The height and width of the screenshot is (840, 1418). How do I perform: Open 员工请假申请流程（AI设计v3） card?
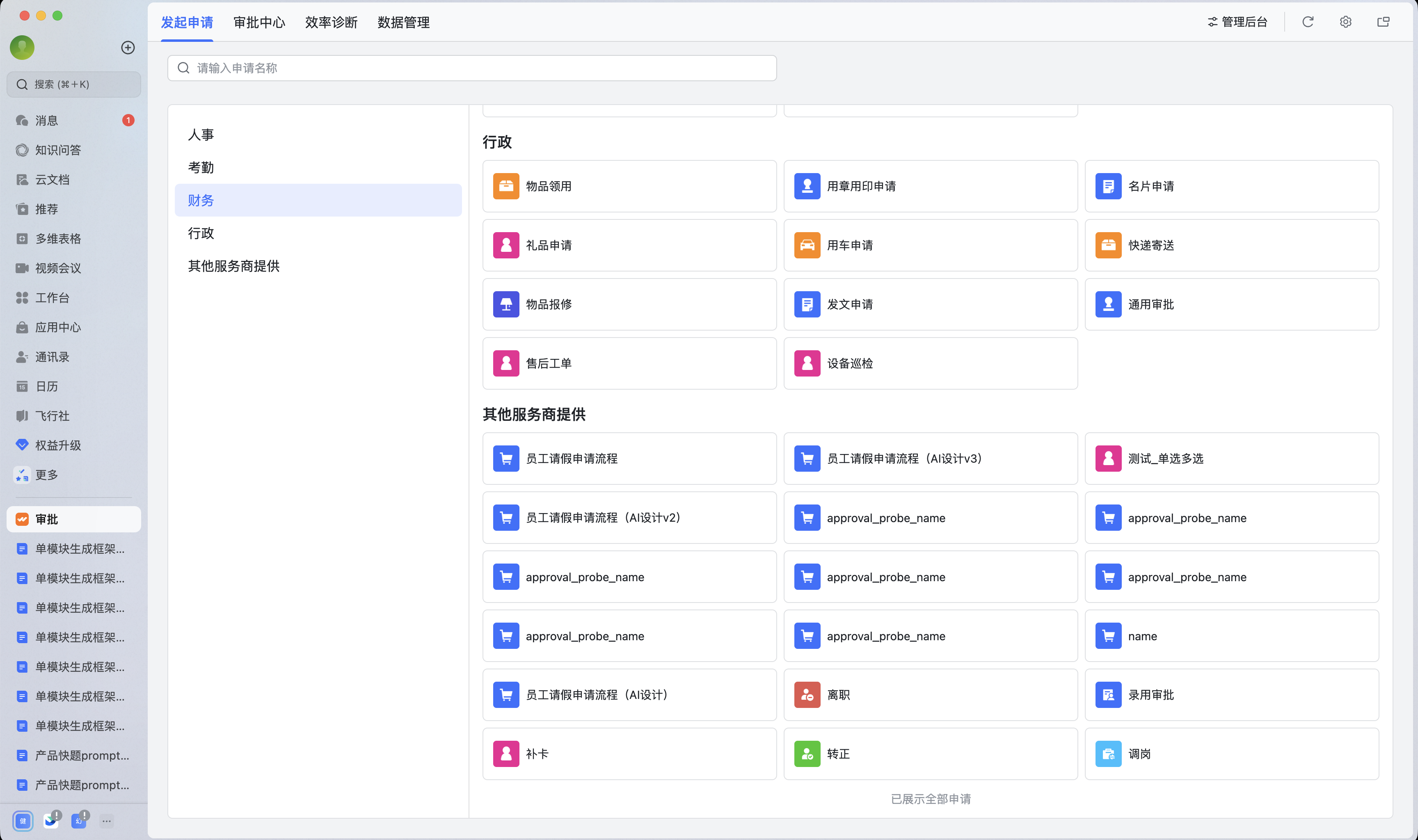tap(931, 459)
